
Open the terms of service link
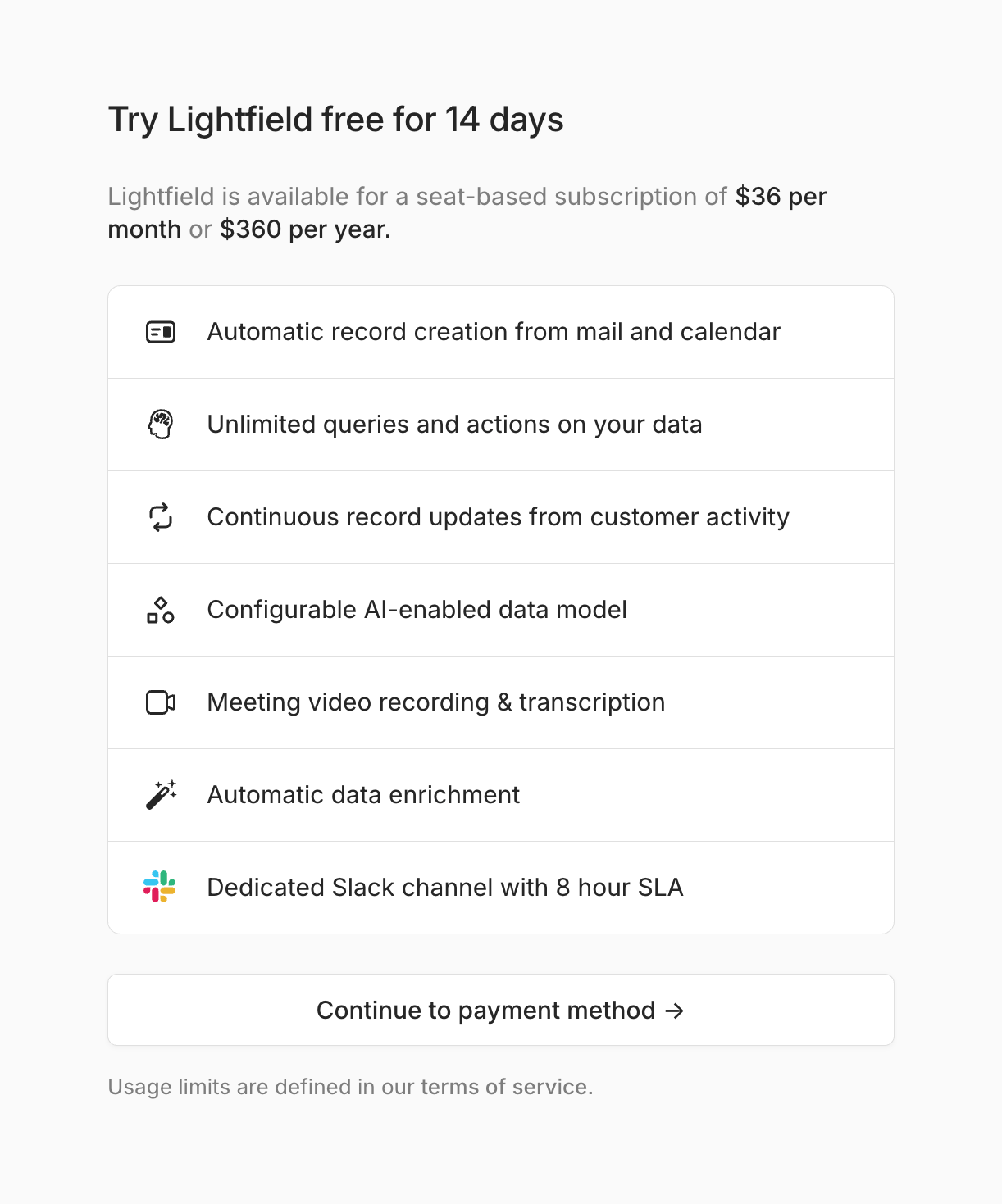click(504, 1087)
